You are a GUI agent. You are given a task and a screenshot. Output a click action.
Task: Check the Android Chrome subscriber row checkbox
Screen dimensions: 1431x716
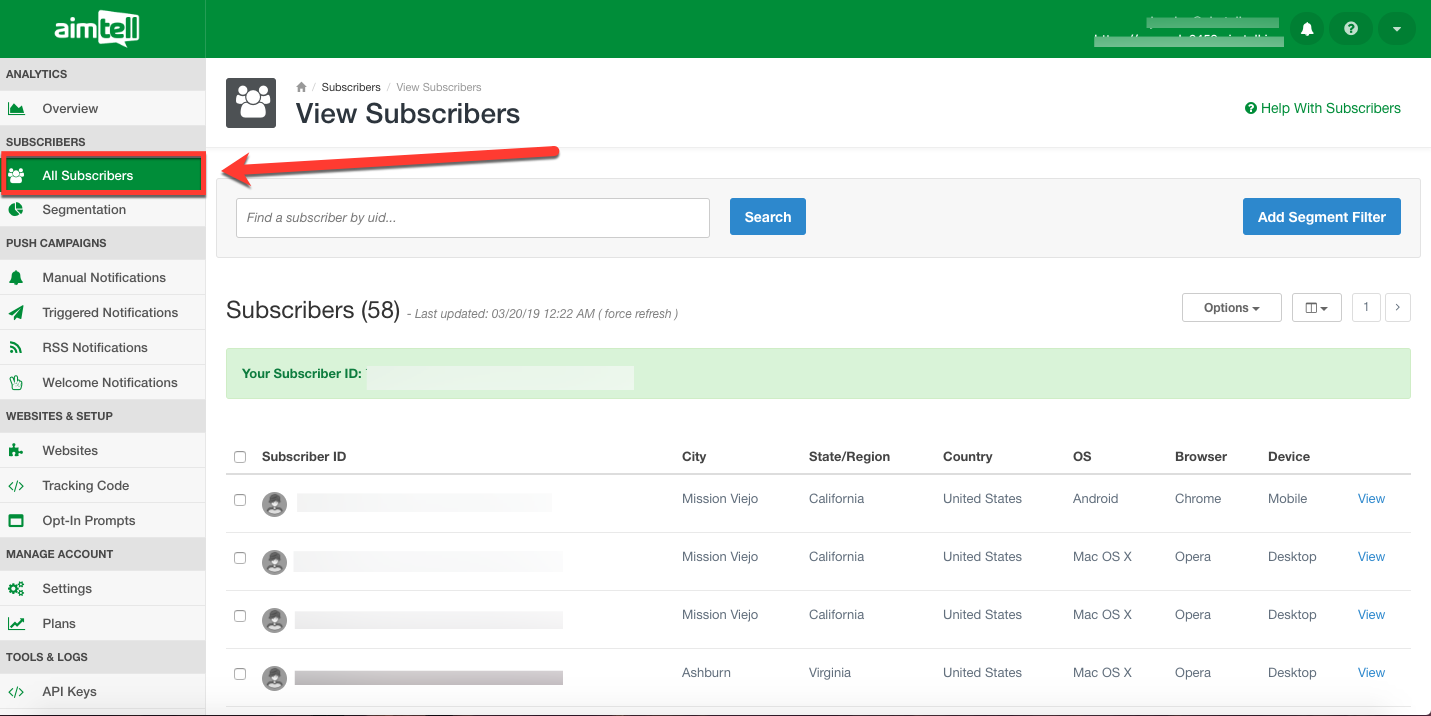pyautogui.click(x=240, y=499)
